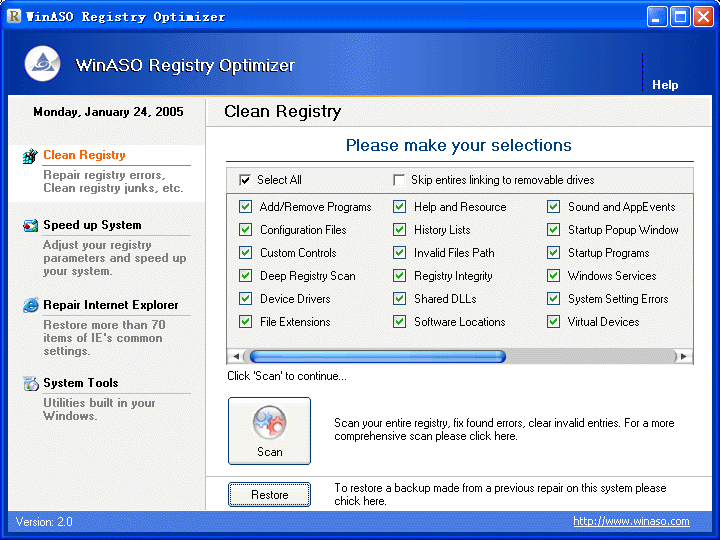Toggle the Select All checkbox
Image resolution: width=720 pixels, height=540 pixels.
click(x=245, y=180)
